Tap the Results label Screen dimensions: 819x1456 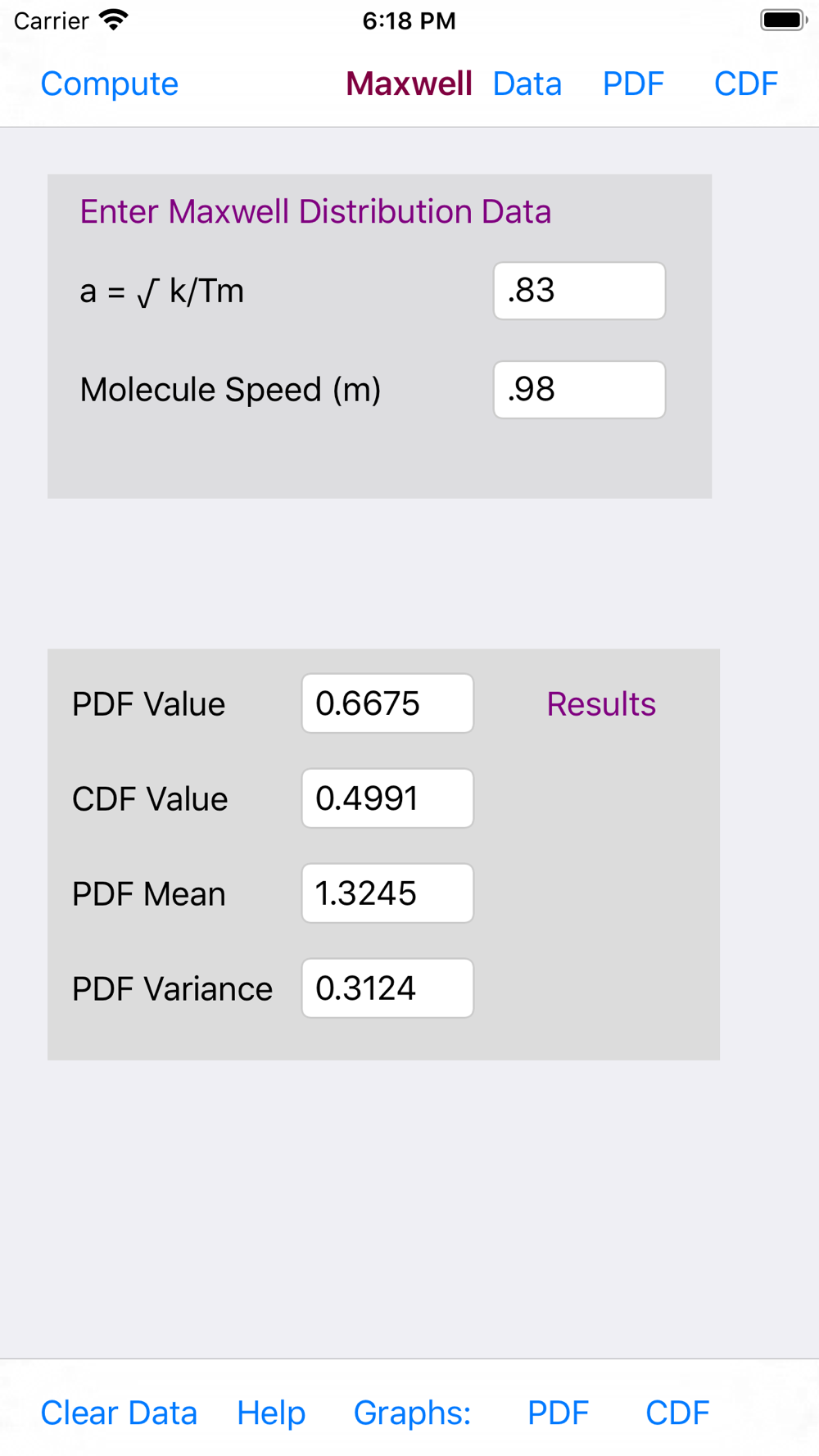point(601,704)
